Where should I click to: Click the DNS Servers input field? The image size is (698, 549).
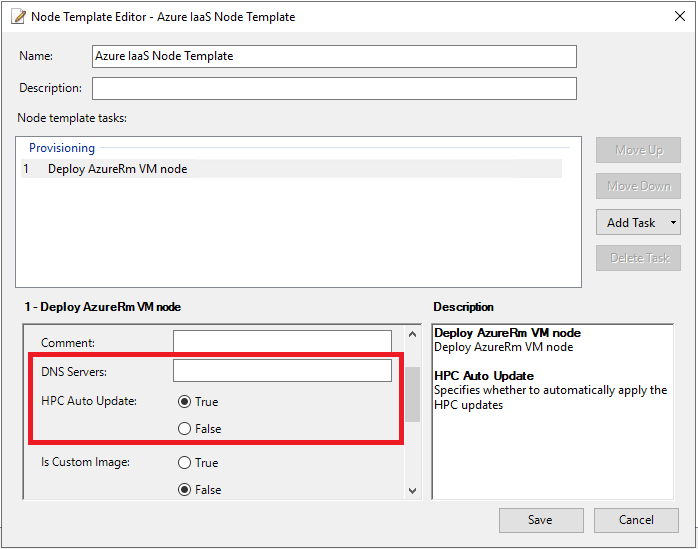click(282, 370)
